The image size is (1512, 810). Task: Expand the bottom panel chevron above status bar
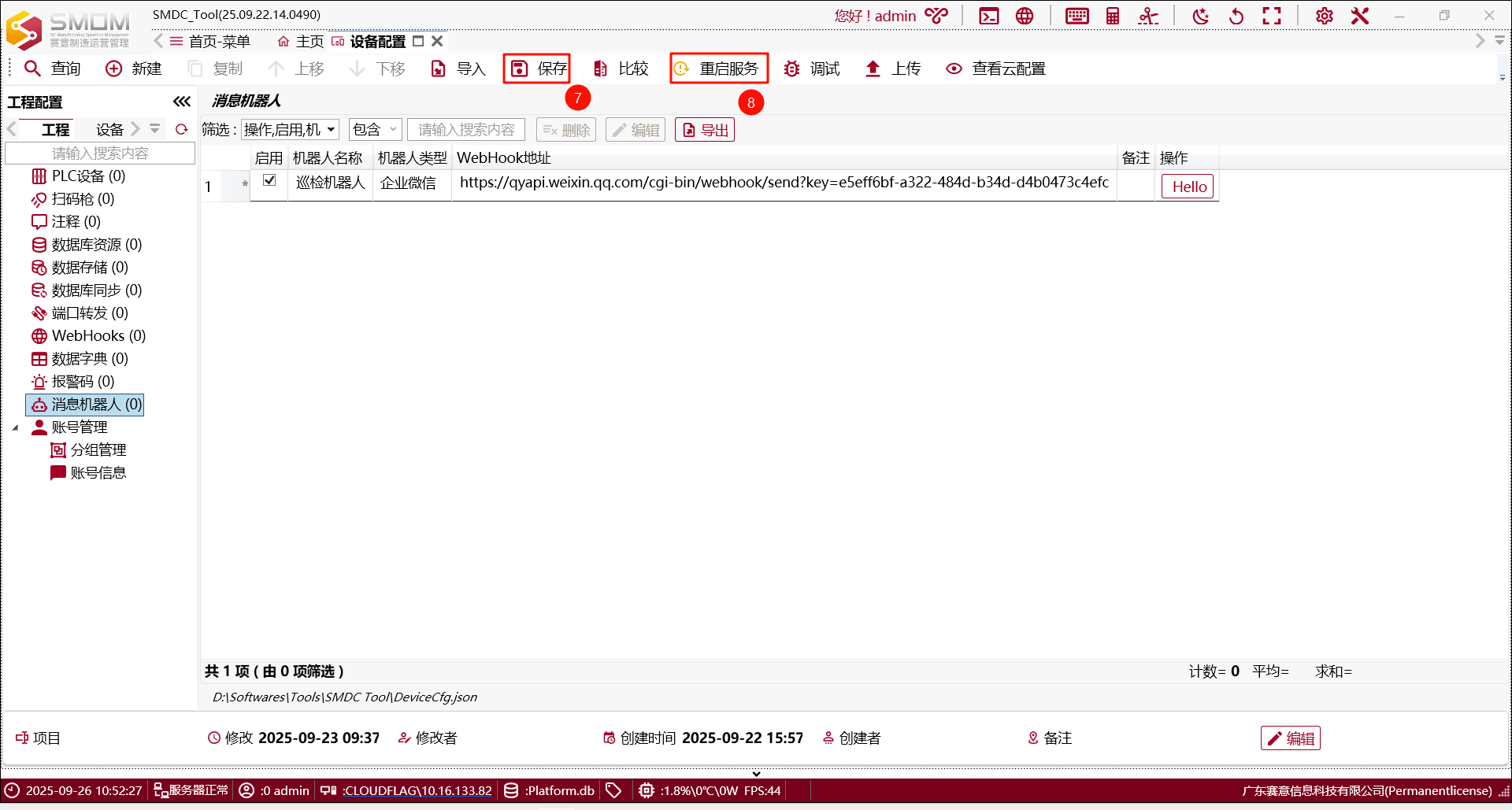coord(756,773)
